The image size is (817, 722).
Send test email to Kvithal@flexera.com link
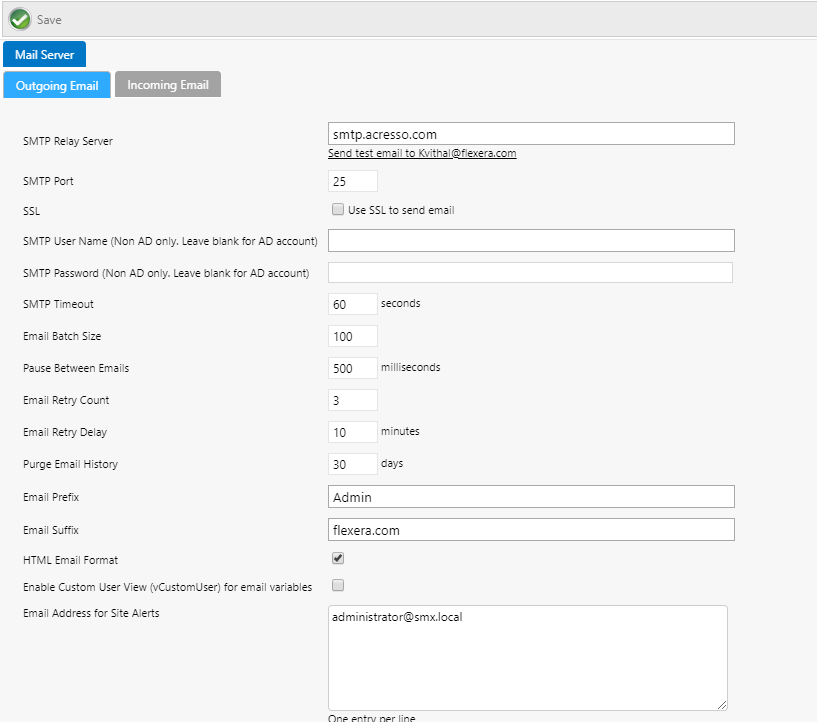[x=422, y=154]
